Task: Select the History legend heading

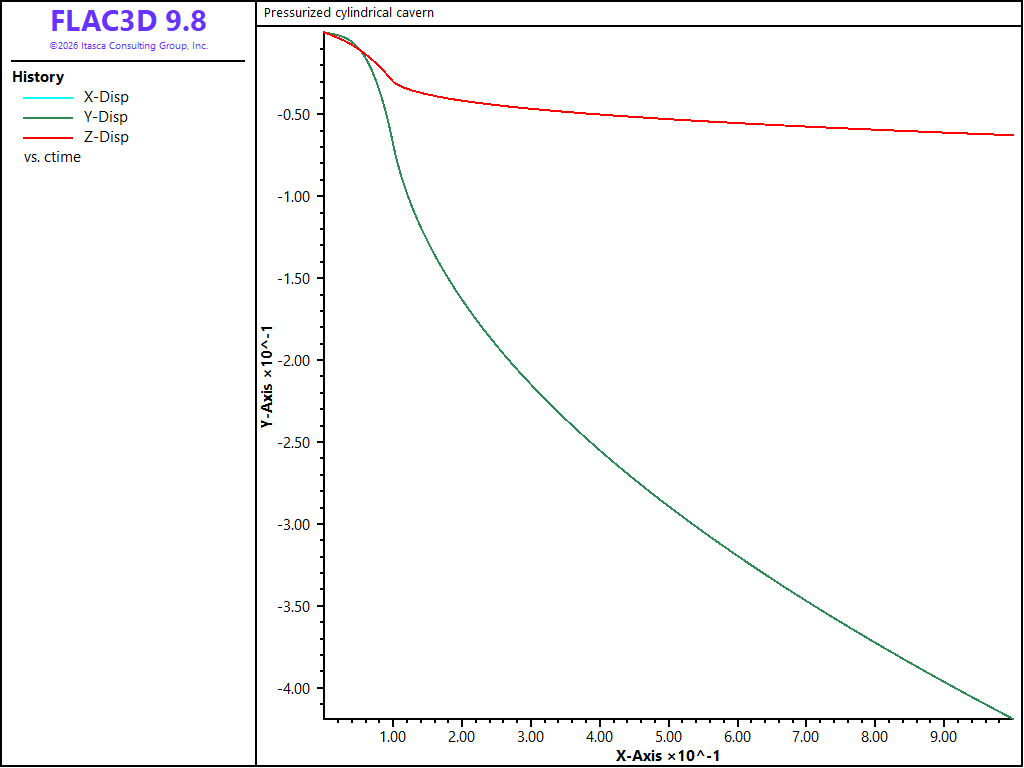Action: pyautogui.click(x=38, y=77)
